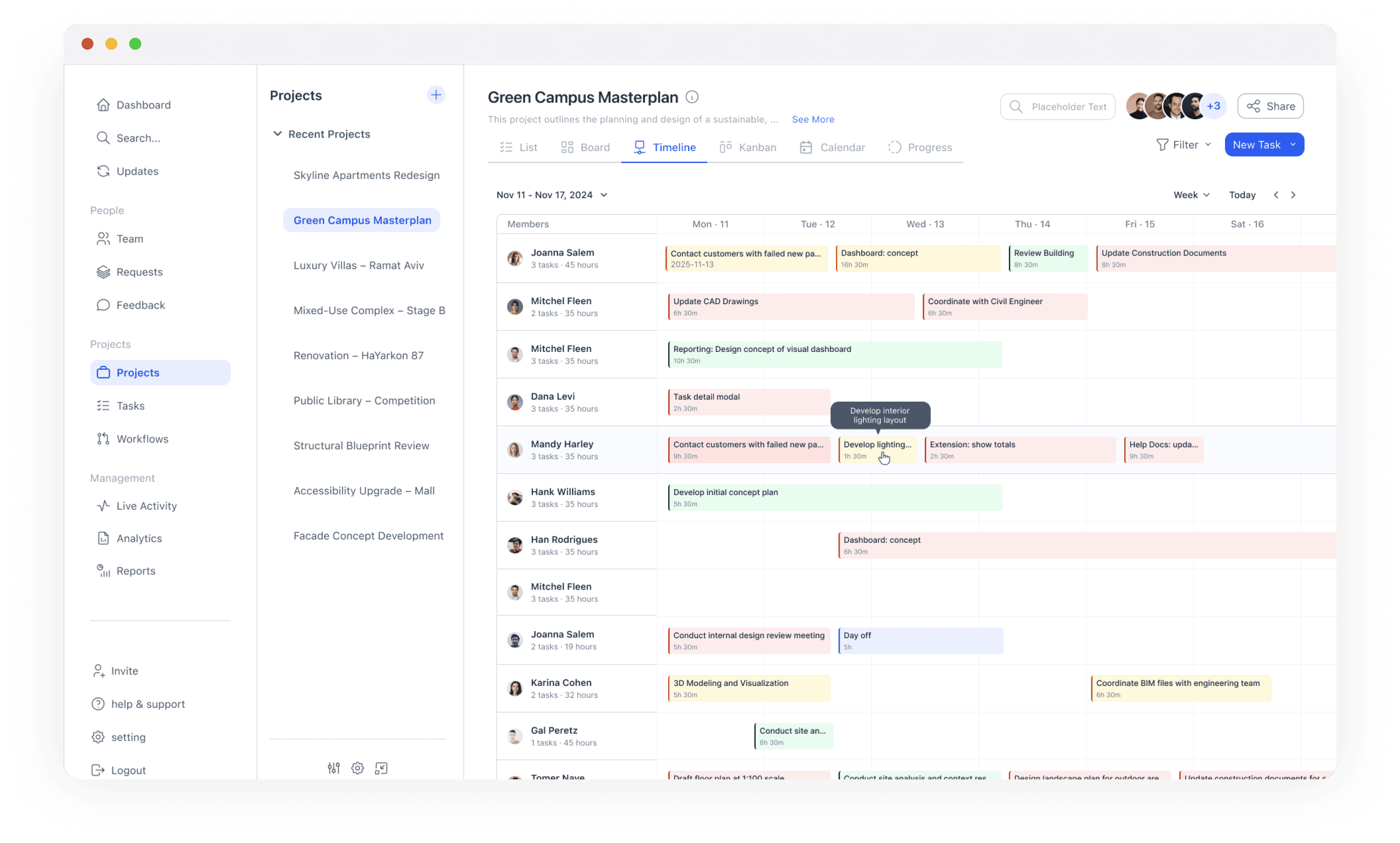Click the Share button

pos(1270,106)
